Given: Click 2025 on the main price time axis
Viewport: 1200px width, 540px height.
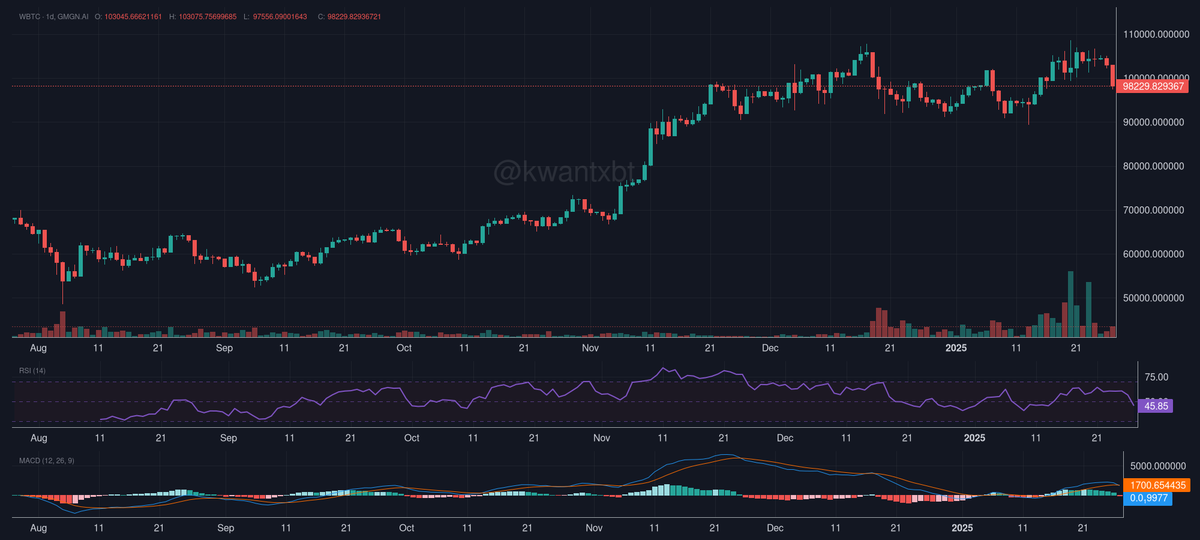Looking at the screenshot, I should [x=957, y=348].
